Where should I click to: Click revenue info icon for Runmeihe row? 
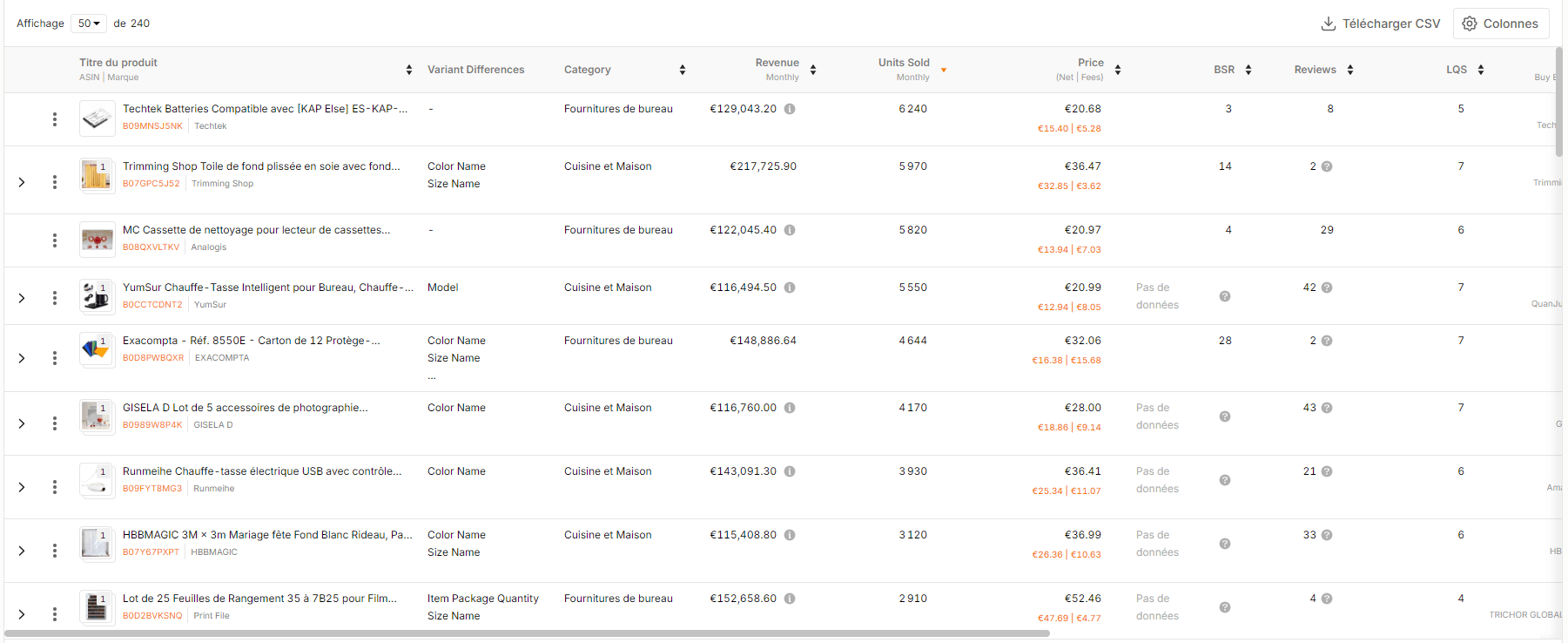pos(790,471)
